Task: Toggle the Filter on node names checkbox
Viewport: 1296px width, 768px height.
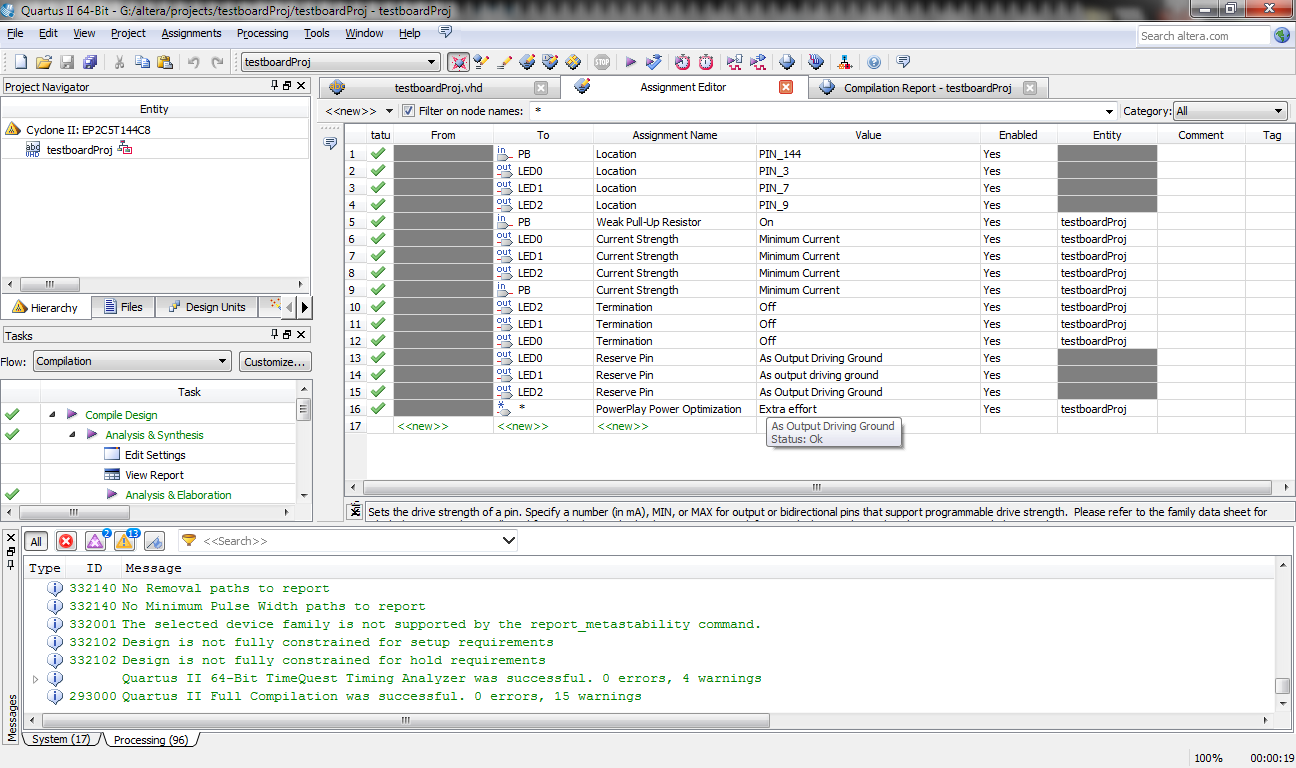Action: [408, 111]
